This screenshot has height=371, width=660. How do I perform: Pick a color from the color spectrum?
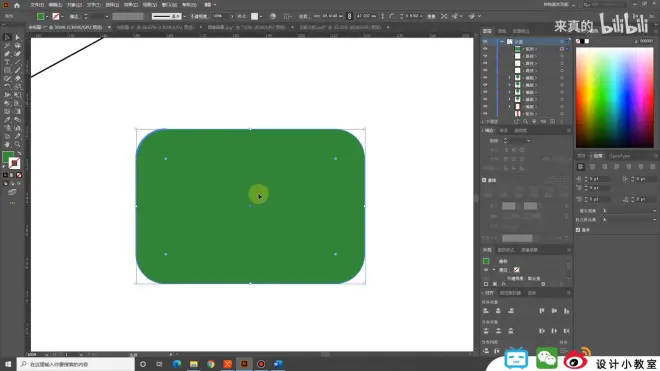615,97
